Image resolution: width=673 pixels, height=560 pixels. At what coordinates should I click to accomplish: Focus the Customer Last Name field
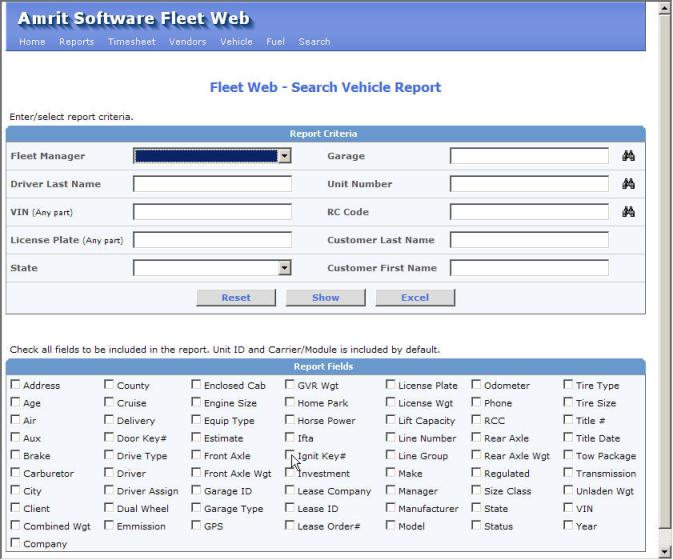529,240
